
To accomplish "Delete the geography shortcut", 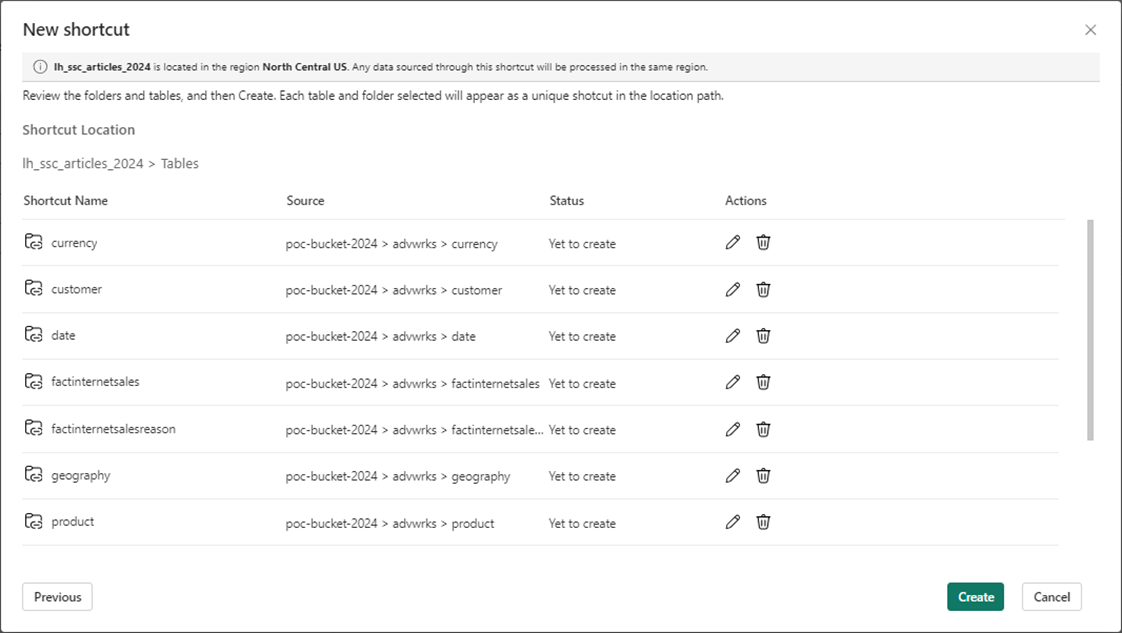I will pos(763,476).
